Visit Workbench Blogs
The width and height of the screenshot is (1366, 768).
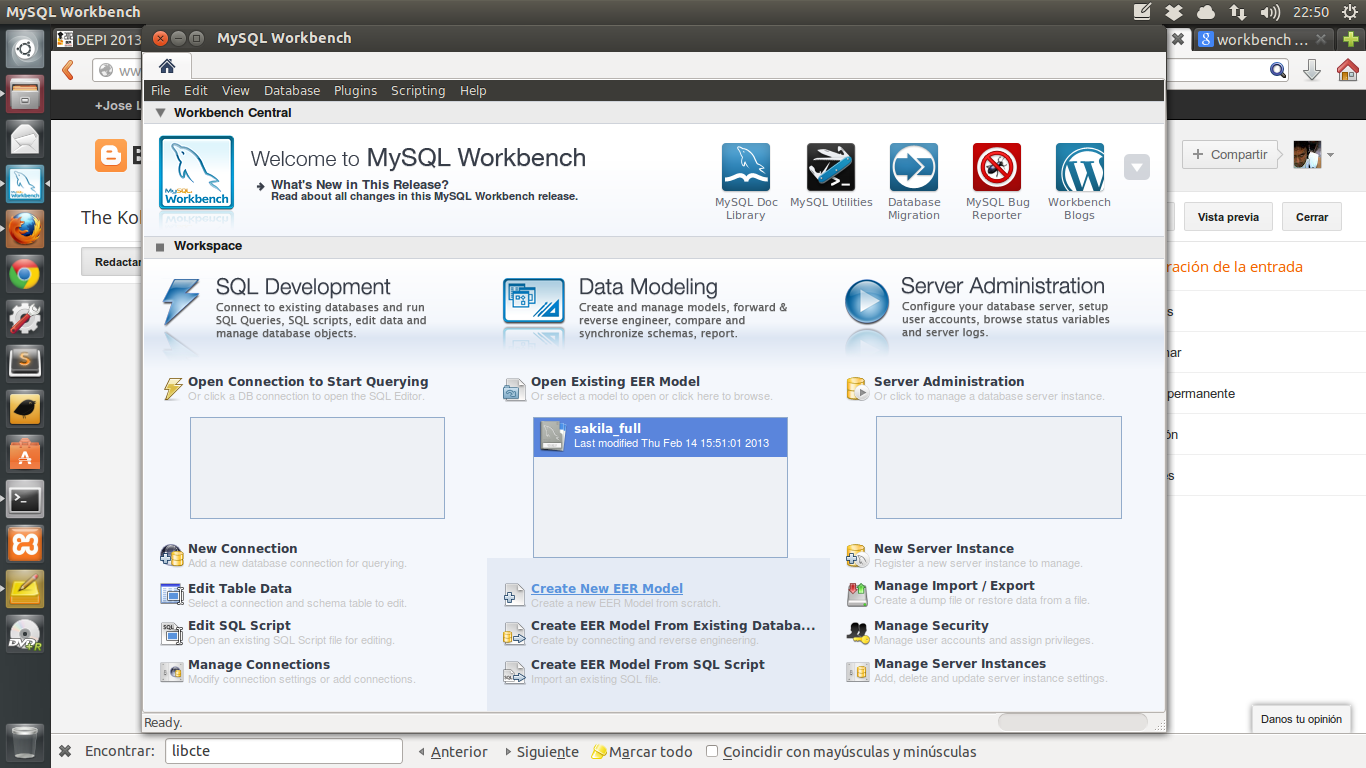click(1078, 166)
